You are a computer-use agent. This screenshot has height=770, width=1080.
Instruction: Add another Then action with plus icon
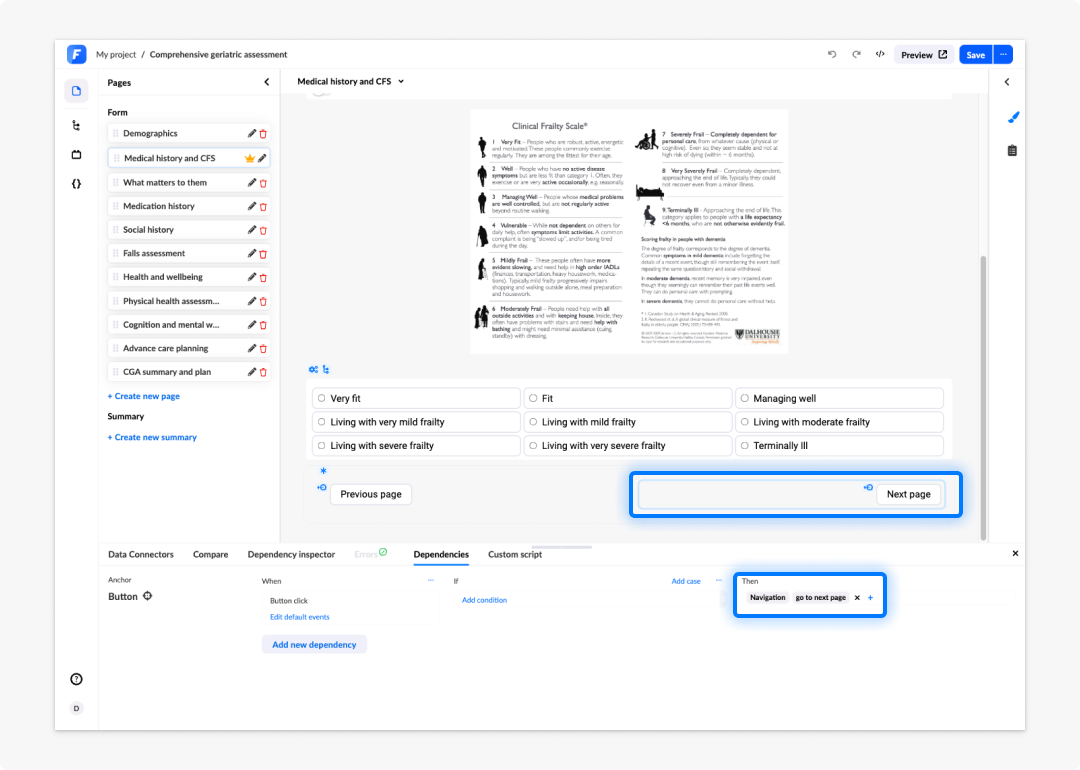pos(871,598)
